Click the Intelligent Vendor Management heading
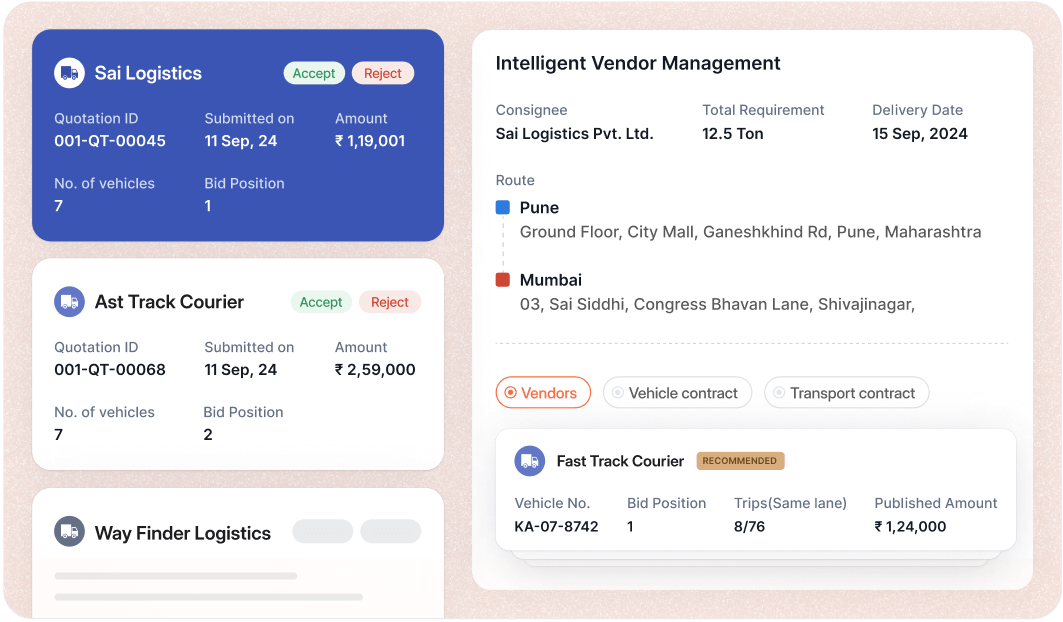This screenshot has height=622, width=1063. coord(638,63)
